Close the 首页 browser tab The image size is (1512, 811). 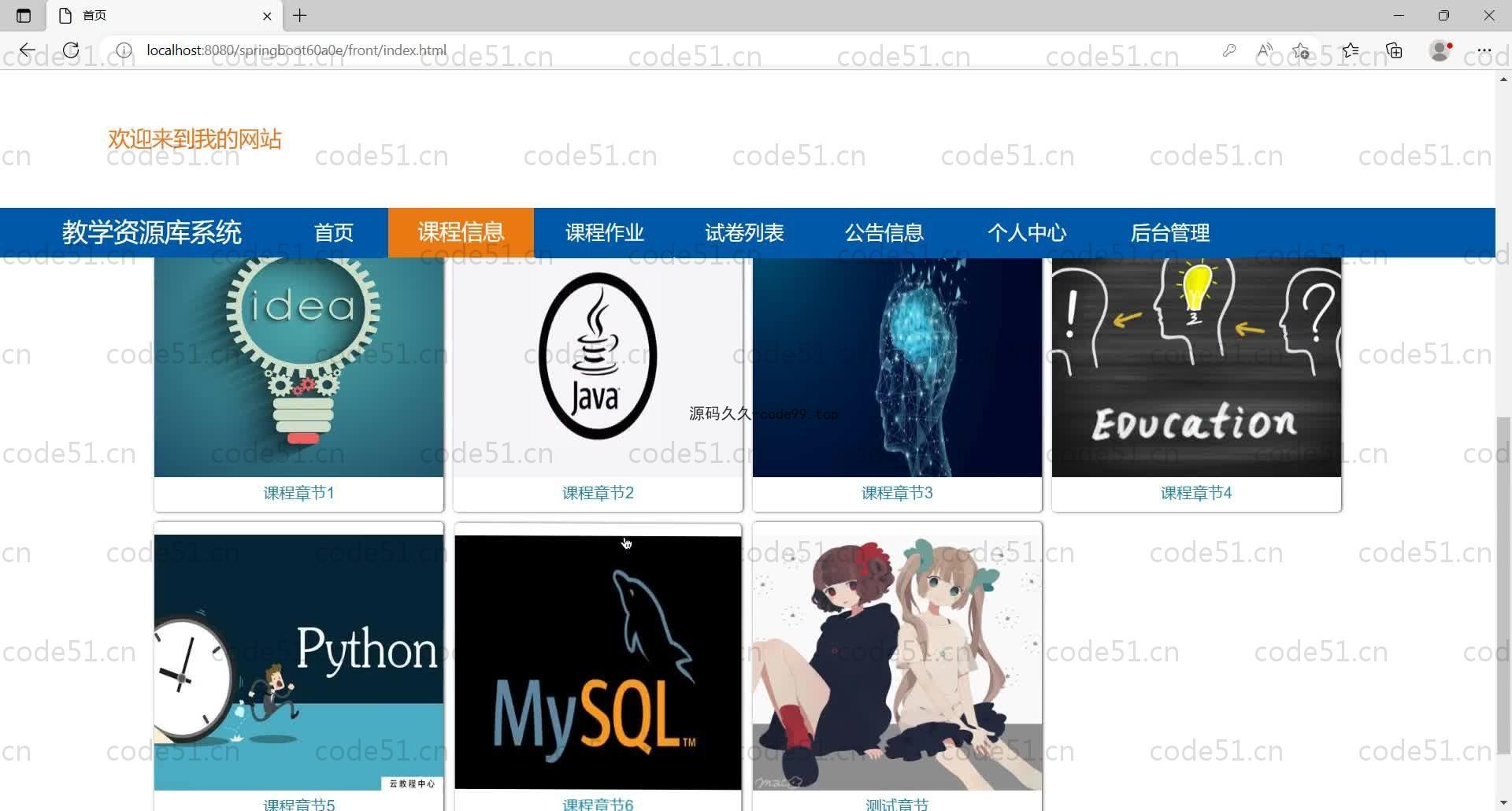(x=267, y=16)
